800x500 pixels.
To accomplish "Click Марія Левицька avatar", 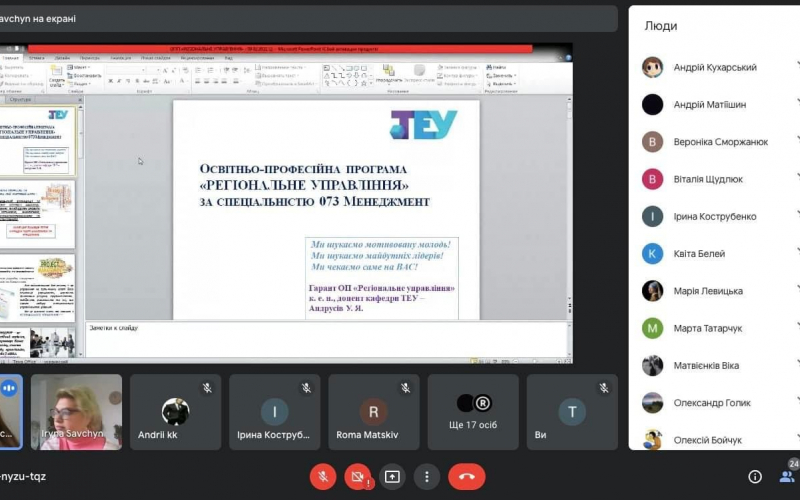I will 652,291.
